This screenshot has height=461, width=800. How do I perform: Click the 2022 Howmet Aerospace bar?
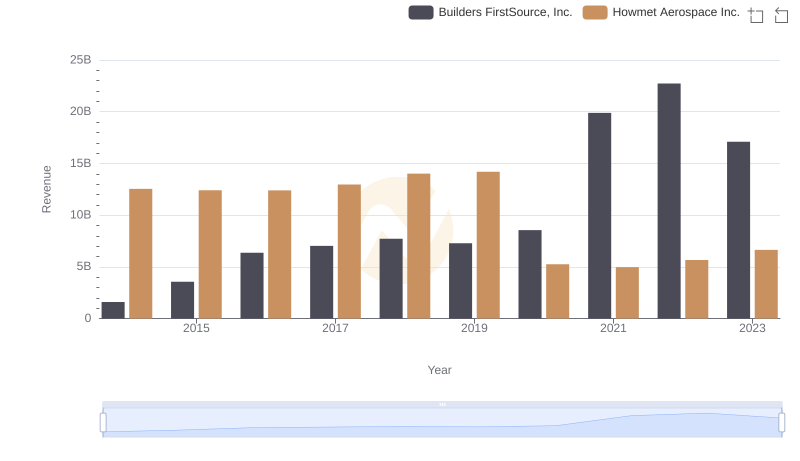697,289
